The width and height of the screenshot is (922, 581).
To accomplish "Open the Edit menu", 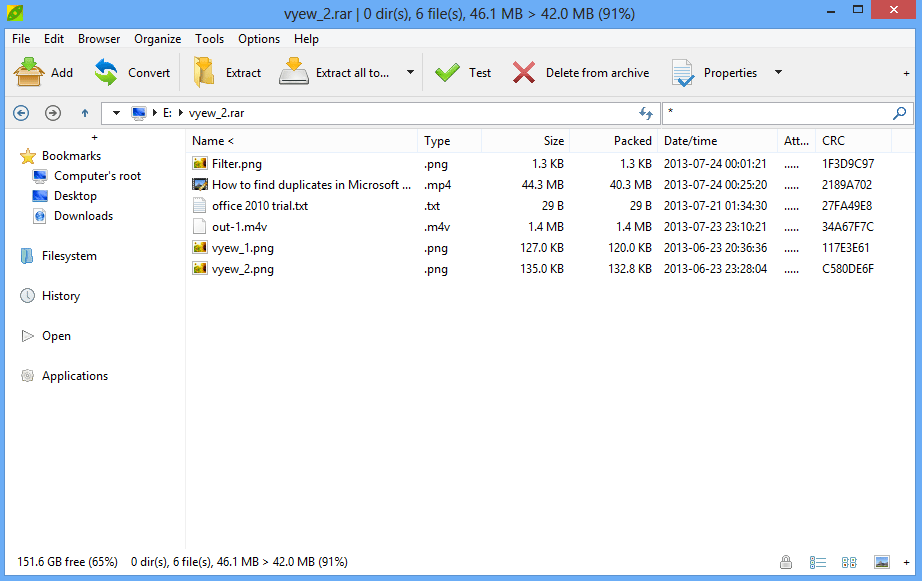I will 54,39.
